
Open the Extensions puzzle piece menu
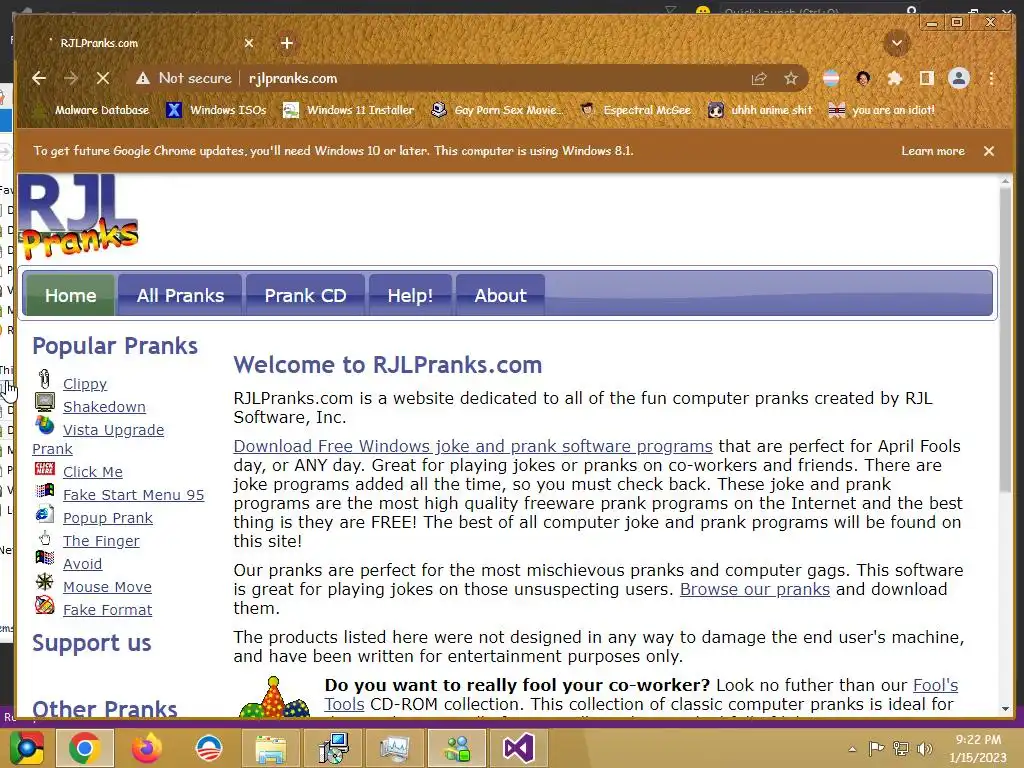pyautogui.click(x=895, y=79)
